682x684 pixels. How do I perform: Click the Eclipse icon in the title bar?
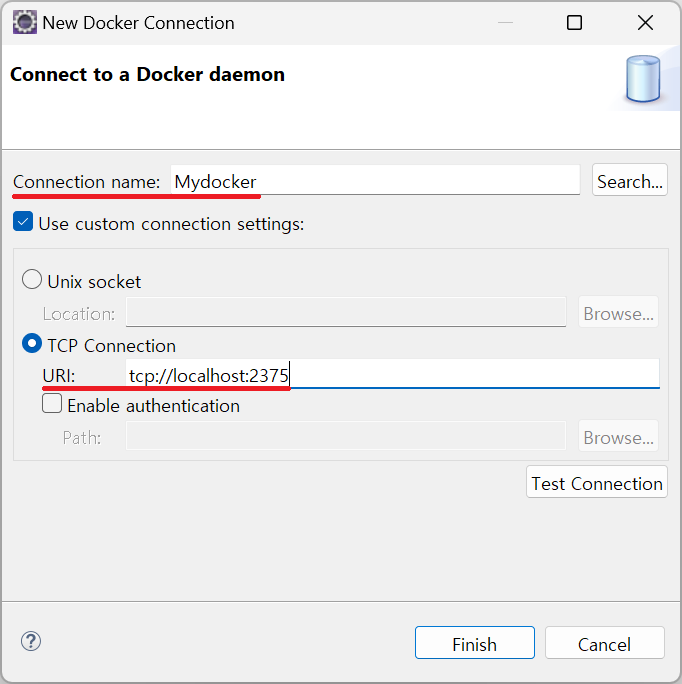(x=24, y=22)
